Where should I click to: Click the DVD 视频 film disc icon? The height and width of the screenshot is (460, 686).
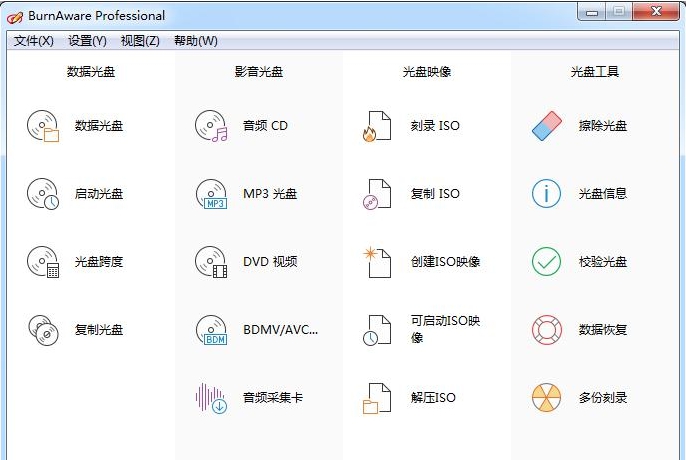211,262
